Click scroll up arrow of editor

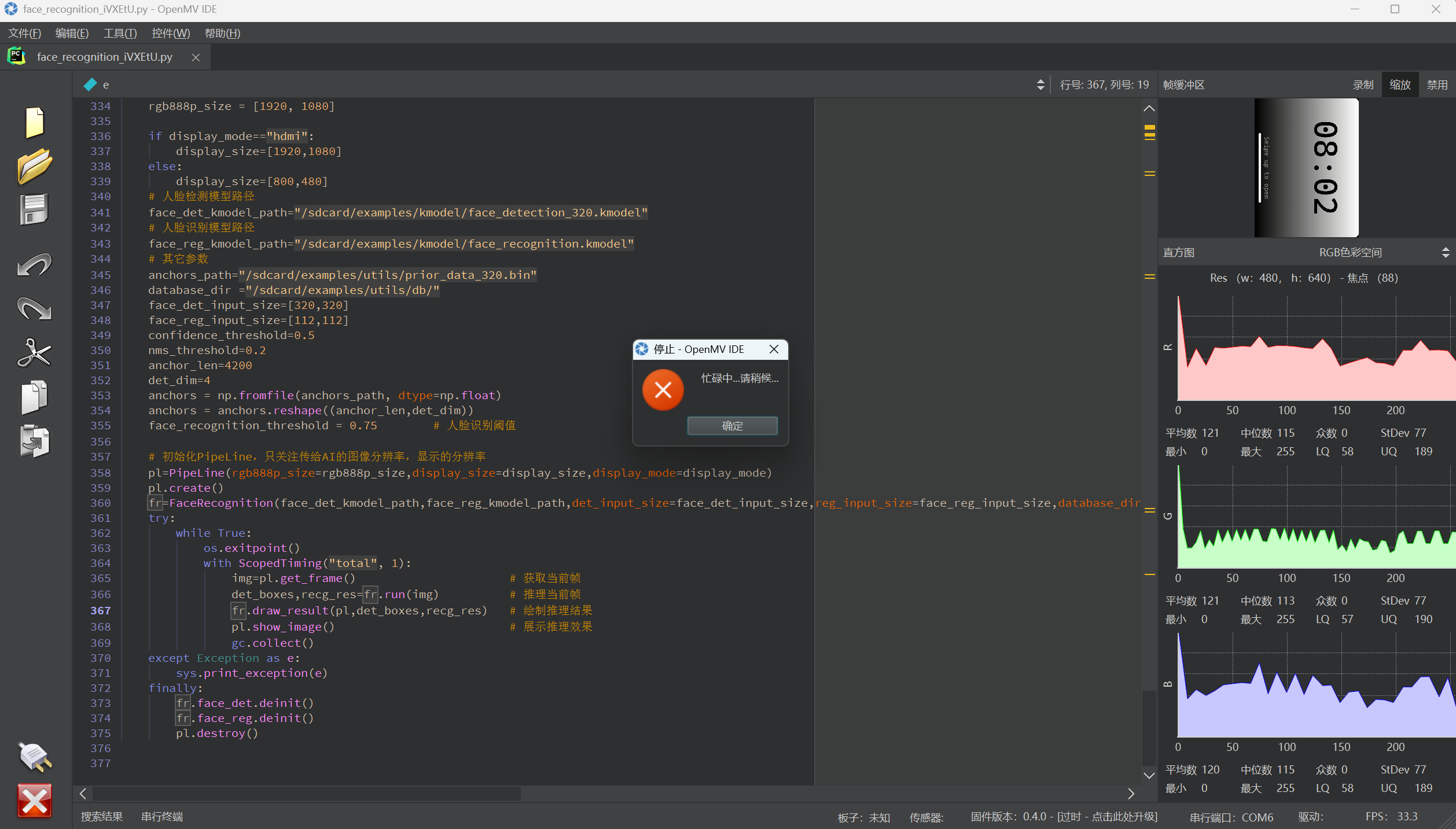tap(1149, 108)
